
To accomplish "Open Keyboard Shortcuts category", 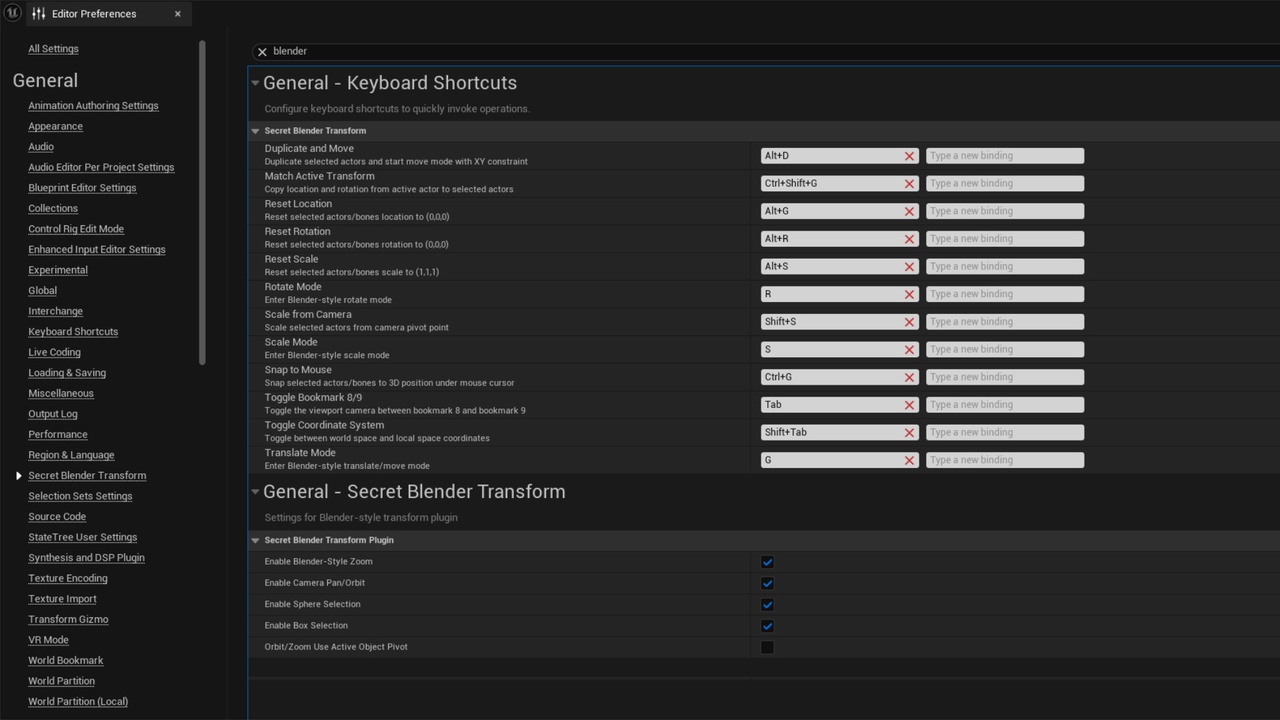I will pyautogui.click(x=73, y=332).
